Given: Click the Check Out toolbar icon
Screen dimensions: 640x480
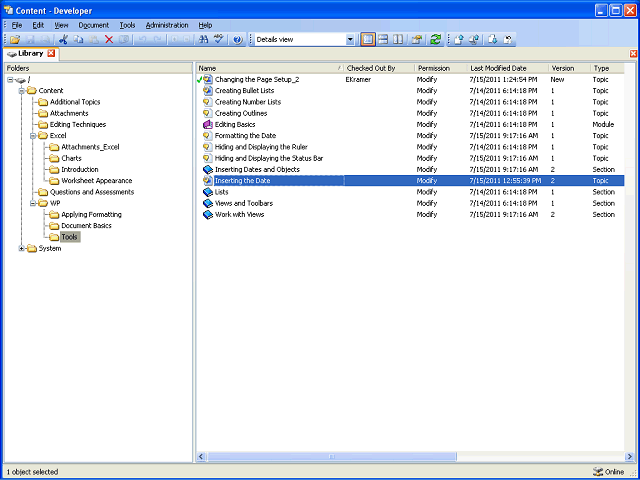Looking at the screenshot, I should coord(493,40).
